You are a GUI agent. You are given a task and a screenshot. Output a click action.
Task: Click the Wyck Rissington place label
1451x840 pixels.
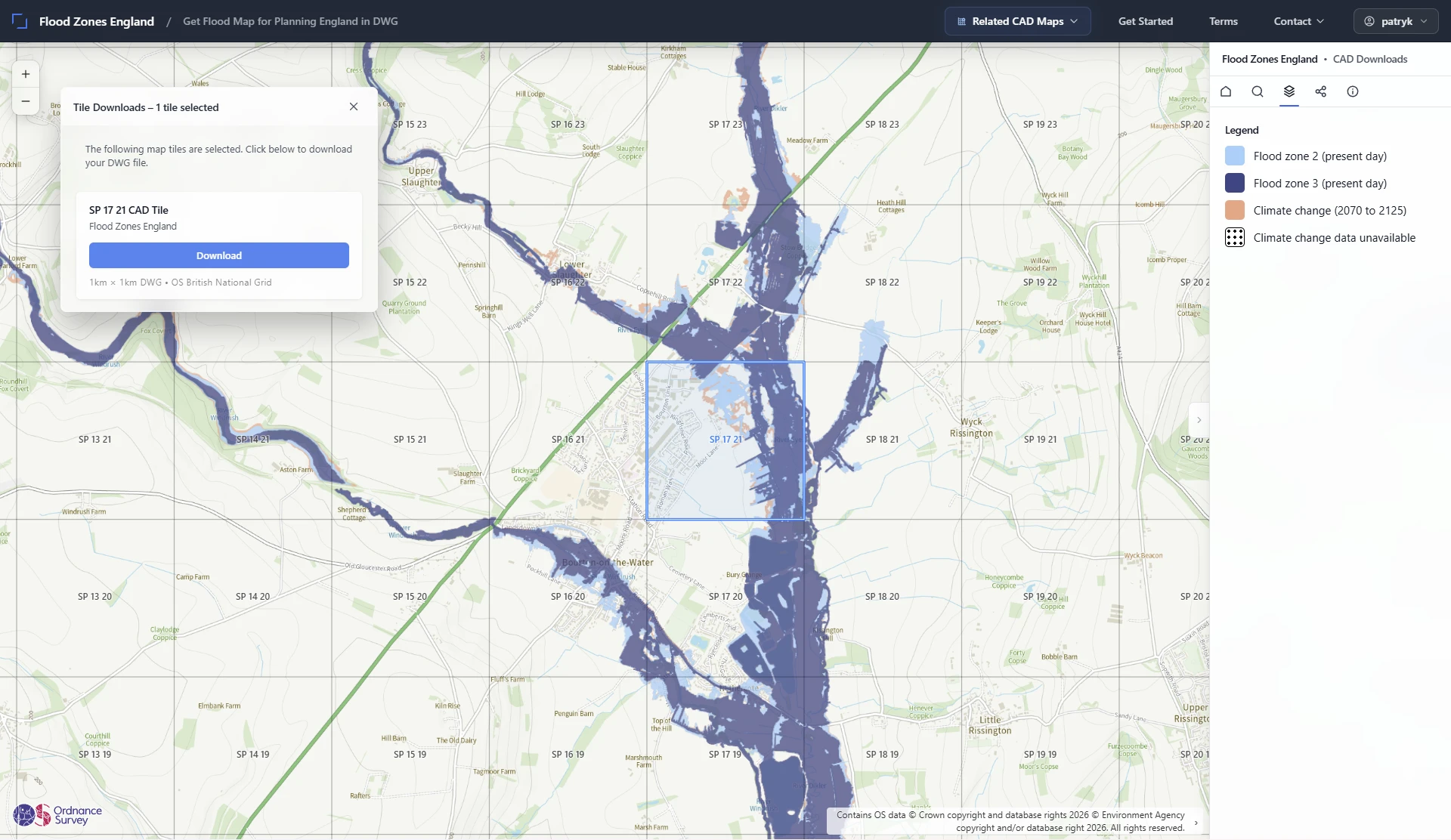coord(971,428)
